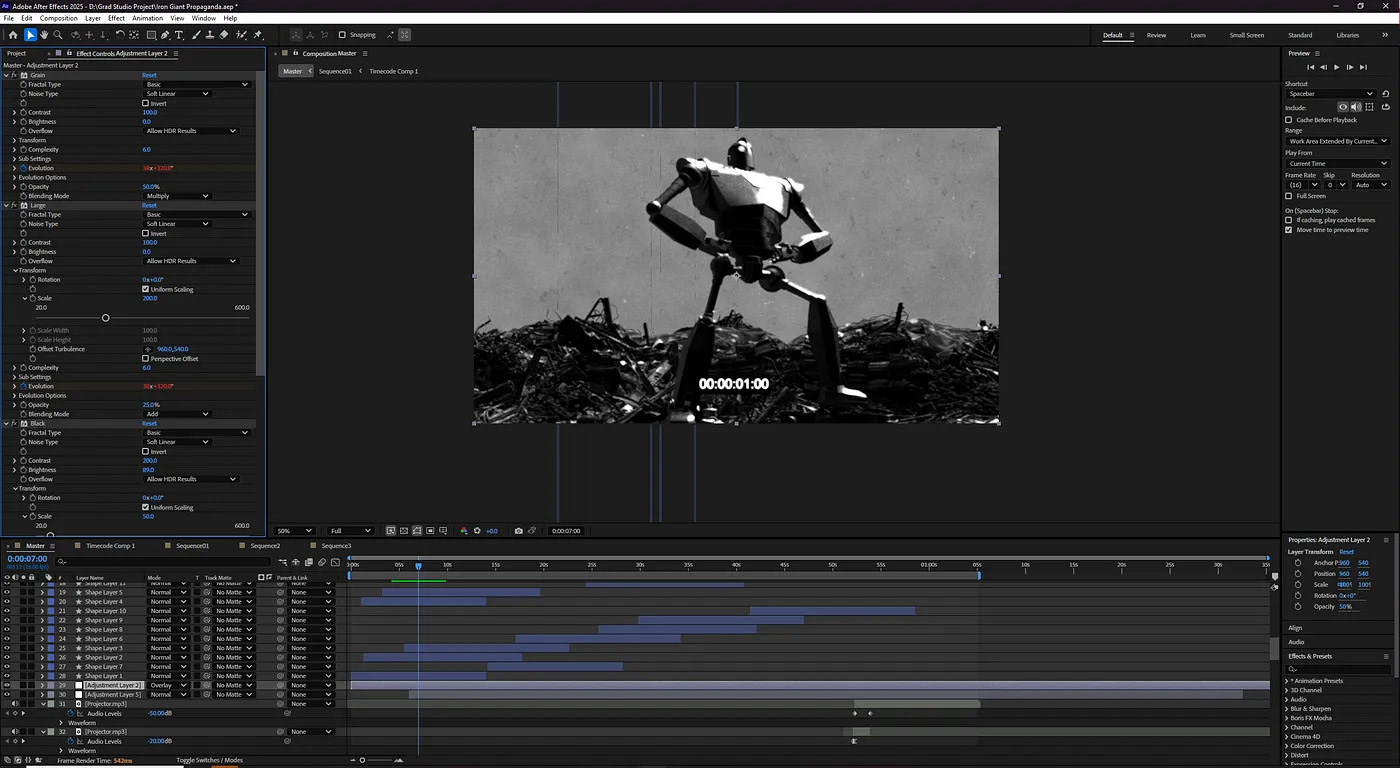Hide Adjustment Layer 2 with eye icon
Viewport: 1400px width, 768px height.
click(7, 685)
